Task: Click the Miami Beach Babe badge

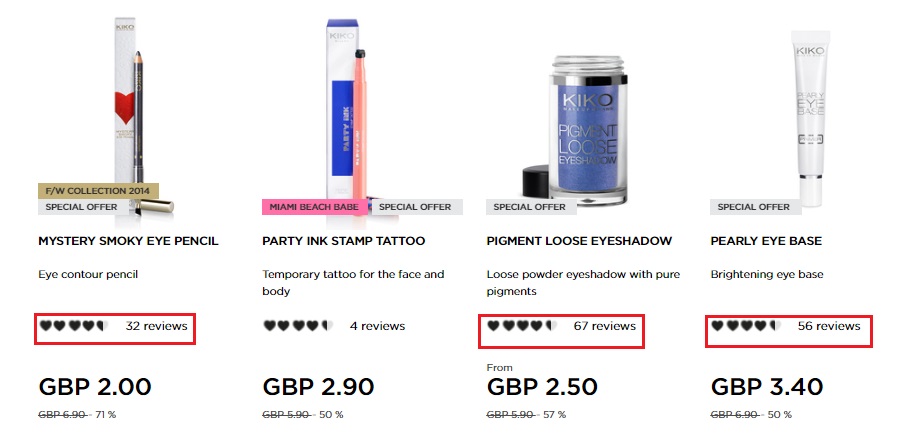Action: 314,207
